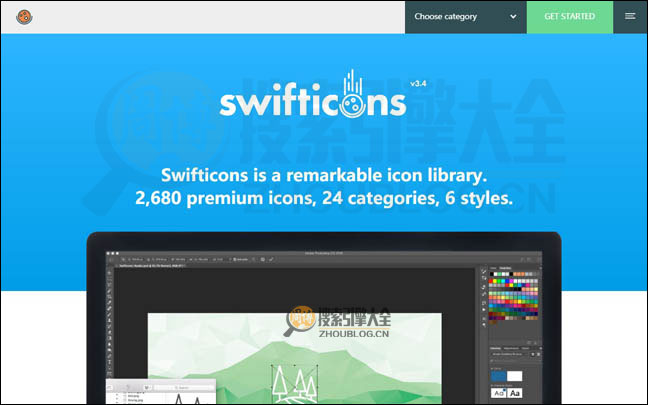Screen dimensions: 648x405
Task: Click the Photoshop mockup screenshot image
Action: pyautogui.click(x=324, y=318)
